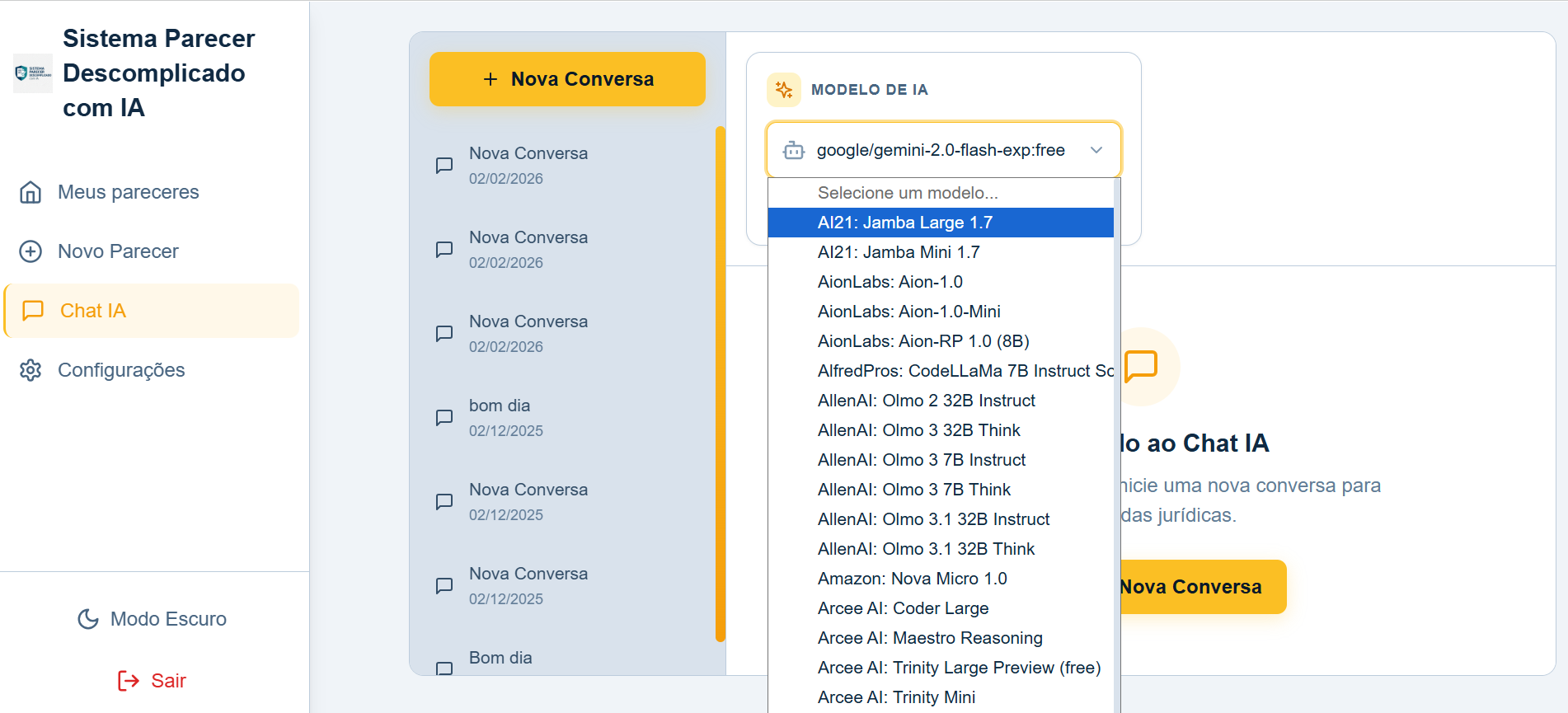
Task: Choose Arcee AI: Trinity Large Preview (free)
Action: coord(941,668)
